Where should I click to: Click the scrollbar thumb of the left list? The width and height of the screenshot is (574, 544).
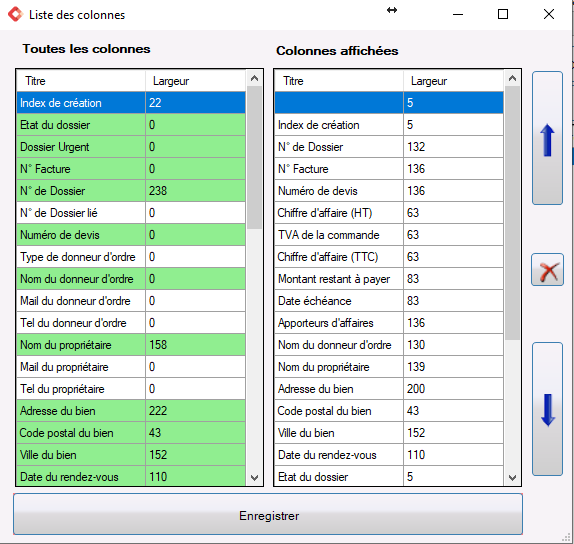coord(254,157)
